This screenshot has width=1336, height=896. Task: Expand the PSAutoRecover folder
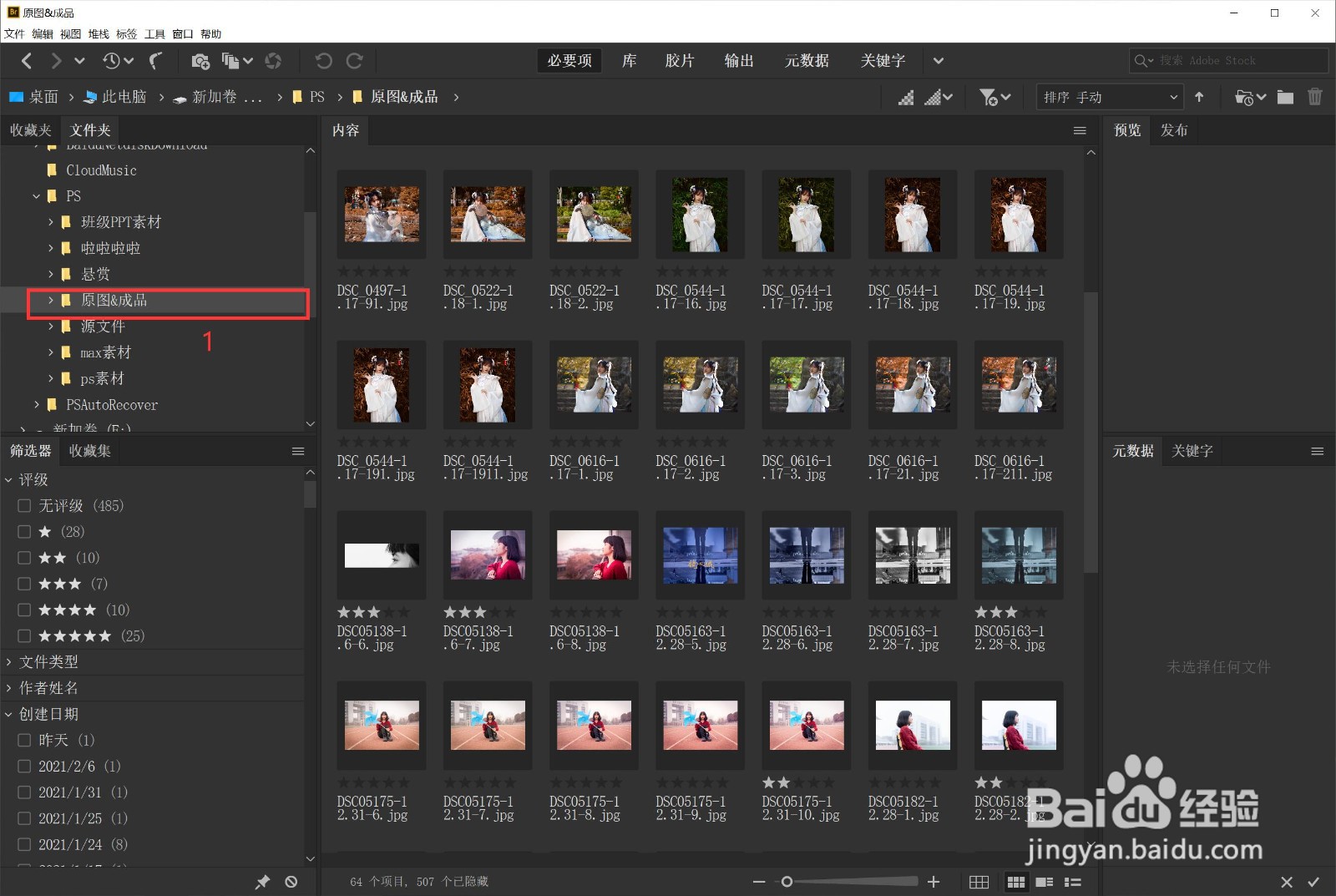pos(36,404)
